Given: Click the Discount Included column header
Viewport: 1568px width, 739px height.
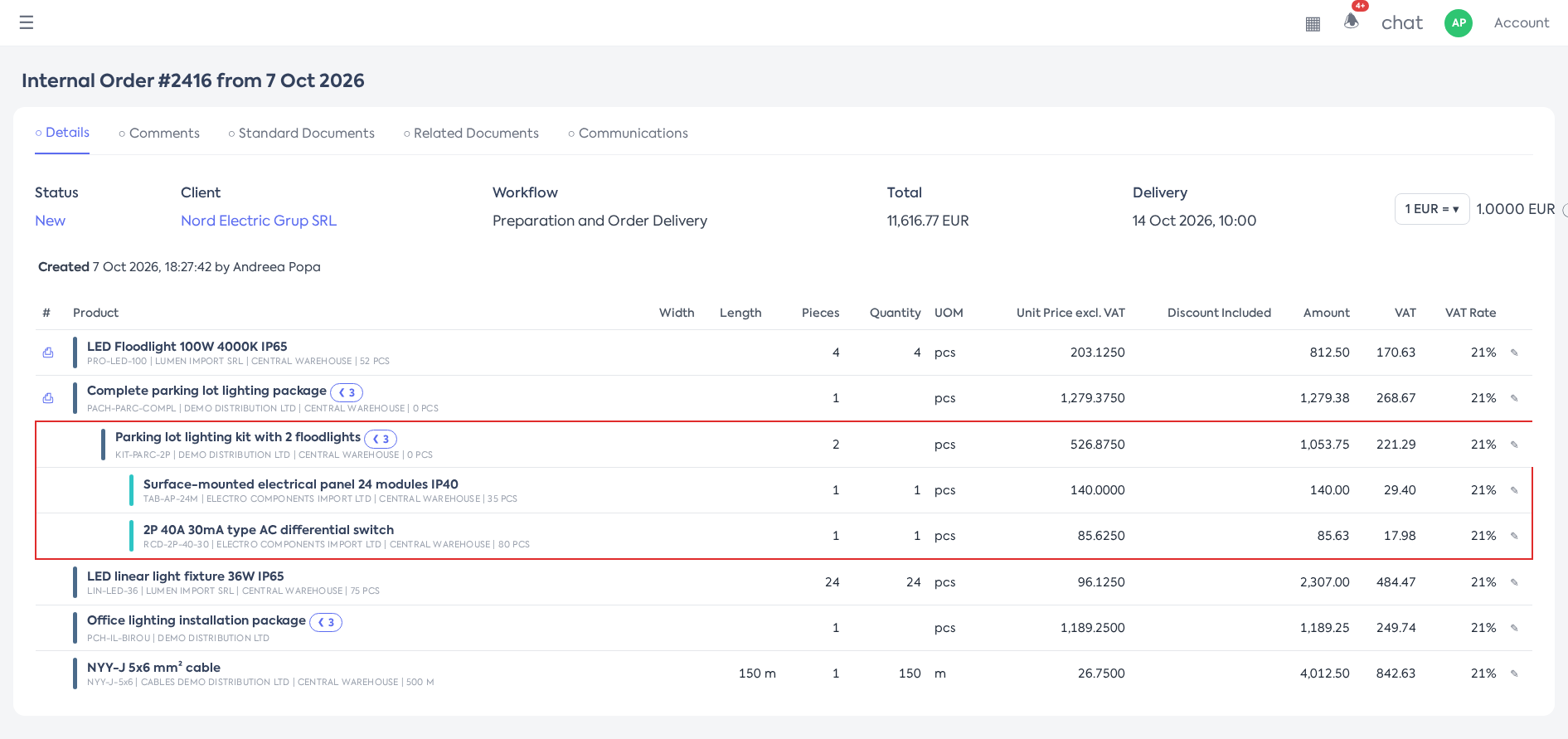Looking at the screenshot, I should [x=1219, y=313].
